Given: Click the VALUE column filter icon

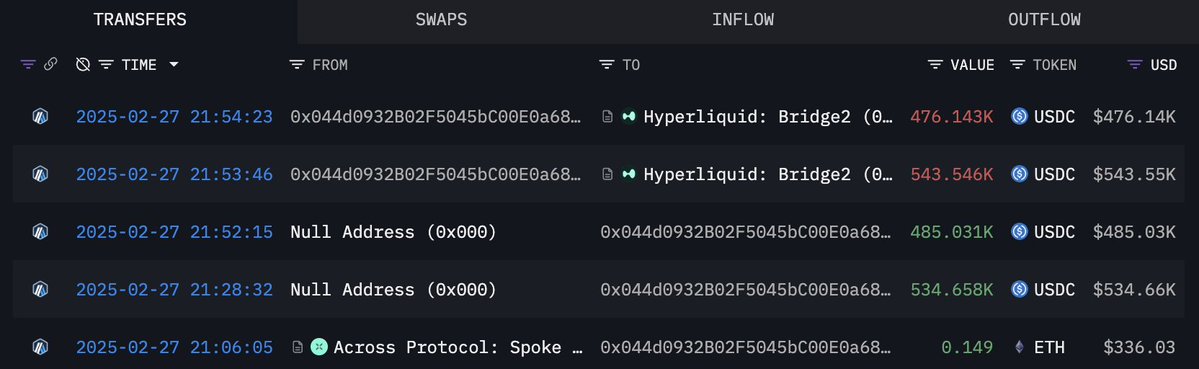Looking at the screenshot, I should coord(934,65).
